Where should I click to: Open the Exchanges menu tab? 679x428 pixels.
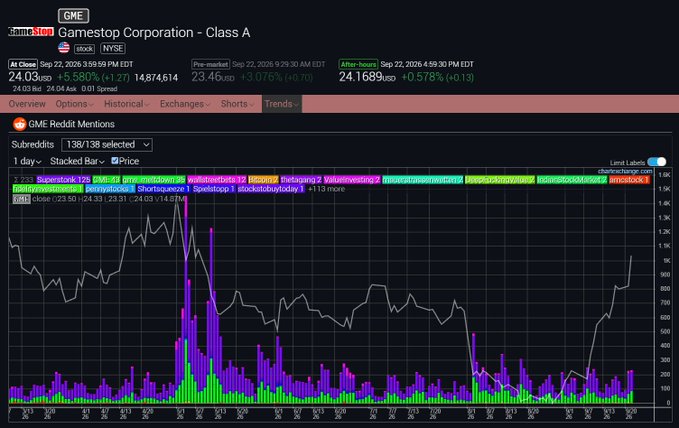click(185, 104)
